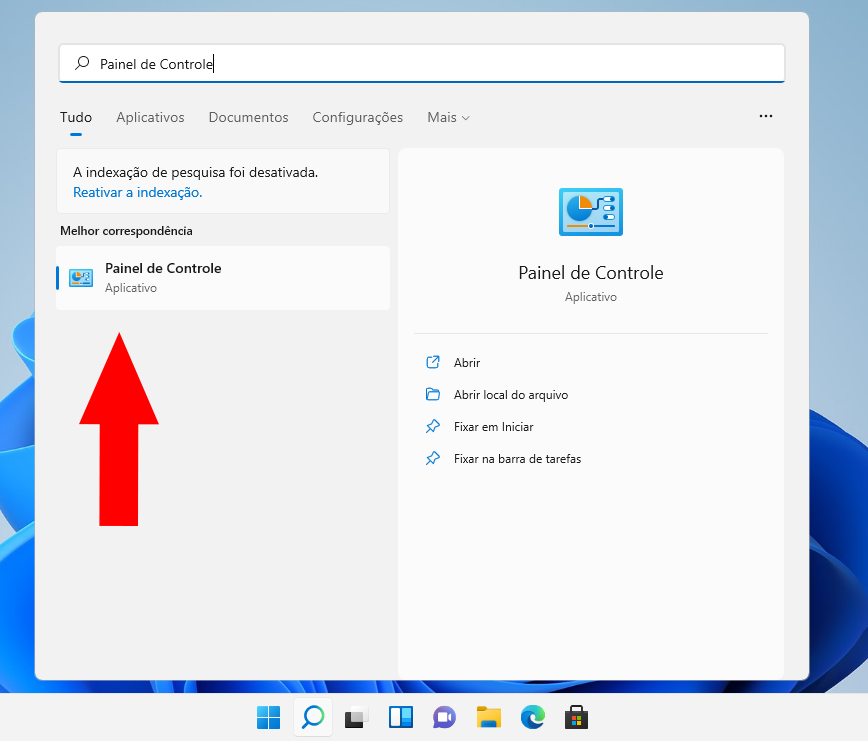Launch Microsoft Edge from the taskbar
The image size is (868, 741).
(x=532, y=717)
